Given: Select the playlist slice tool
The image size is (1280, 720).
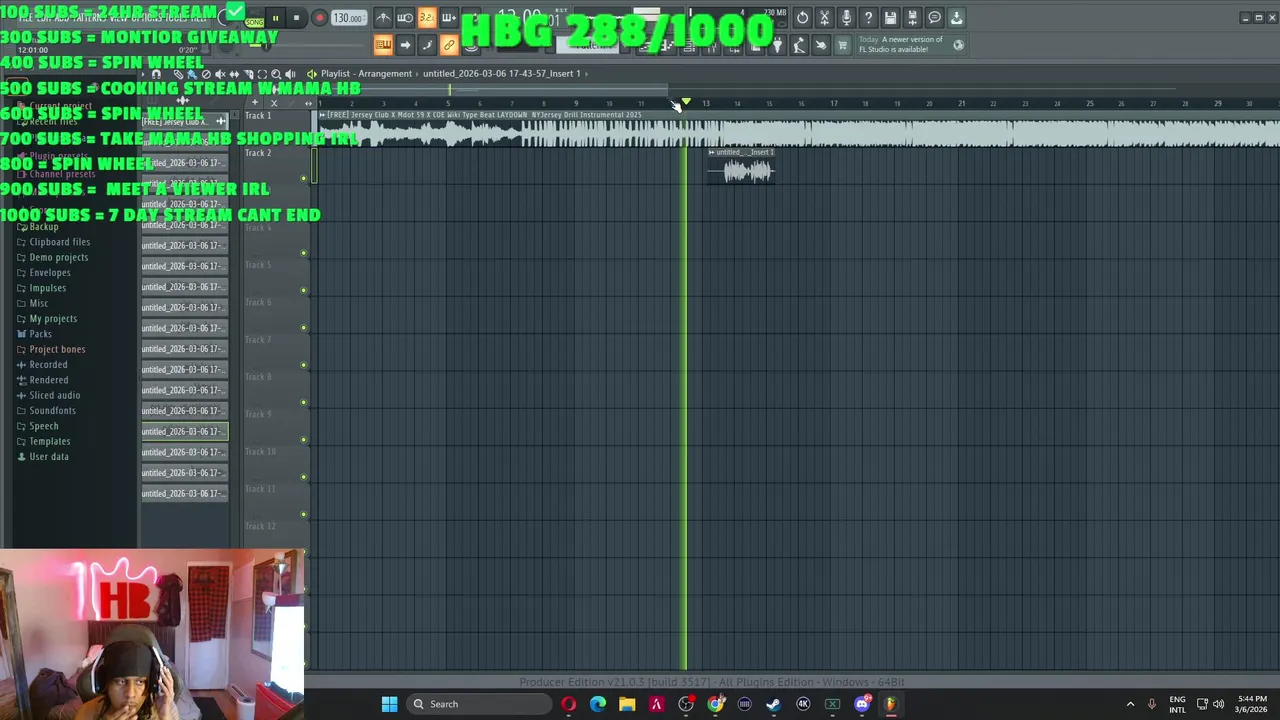Looking at the screenshot, I should pos(248,74).
